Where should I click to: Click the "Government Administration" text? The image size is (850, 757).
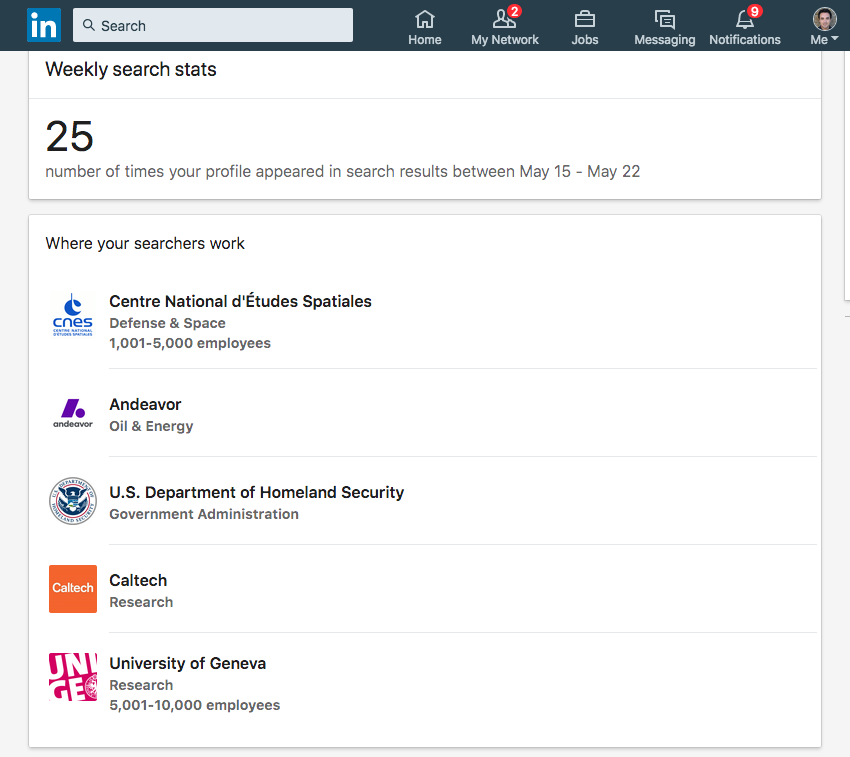point(204,514)
